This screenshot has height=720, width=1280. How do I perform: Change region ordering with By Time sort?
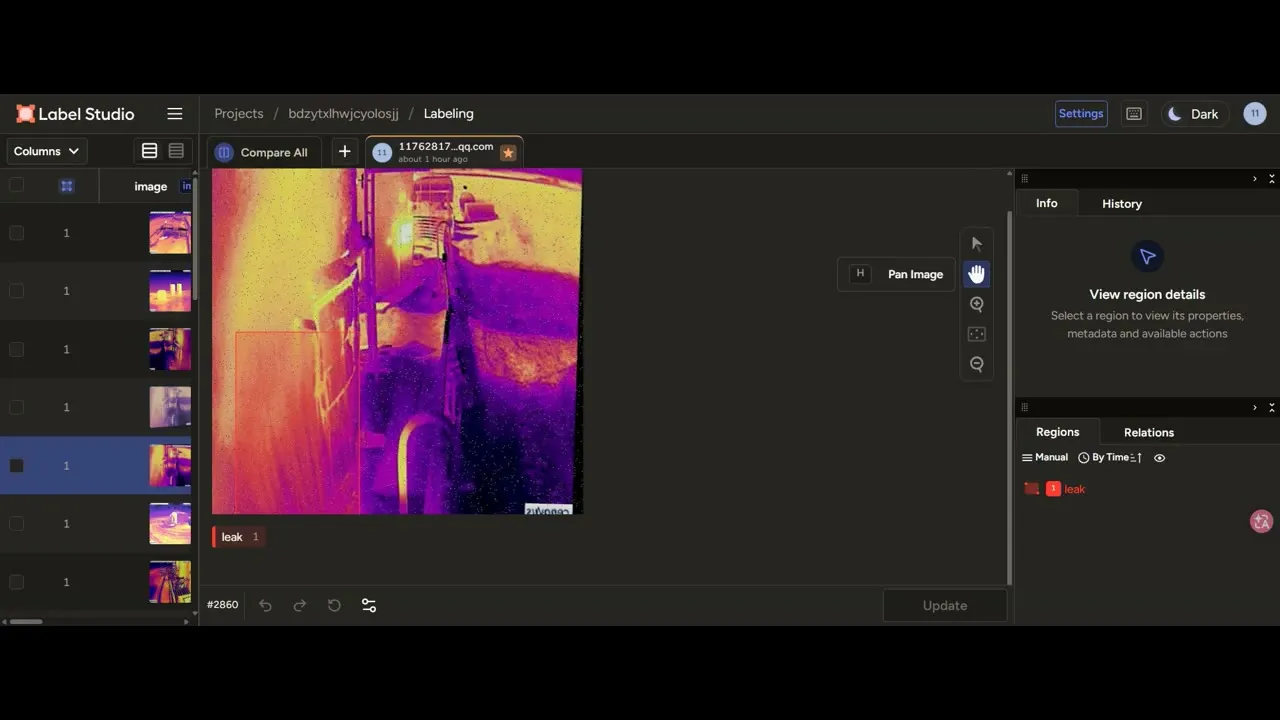1110,457
